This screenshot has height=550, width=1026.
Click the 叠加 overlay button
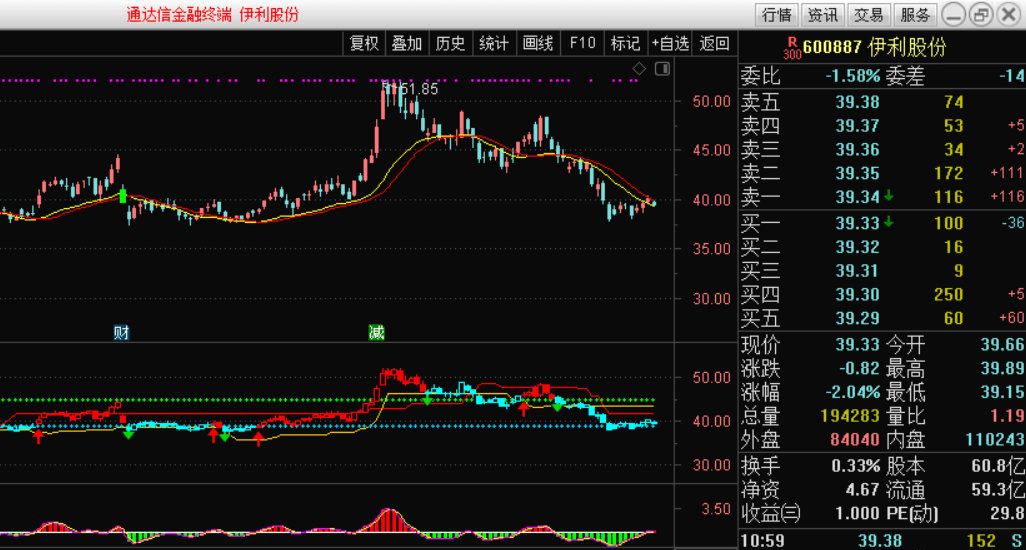[x=406, y=43]
